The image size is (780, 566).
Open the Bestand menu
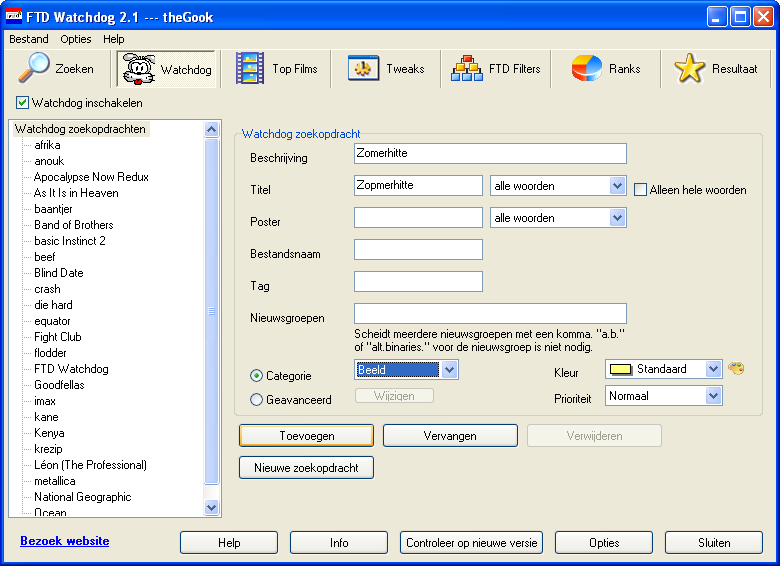(29, 39)
